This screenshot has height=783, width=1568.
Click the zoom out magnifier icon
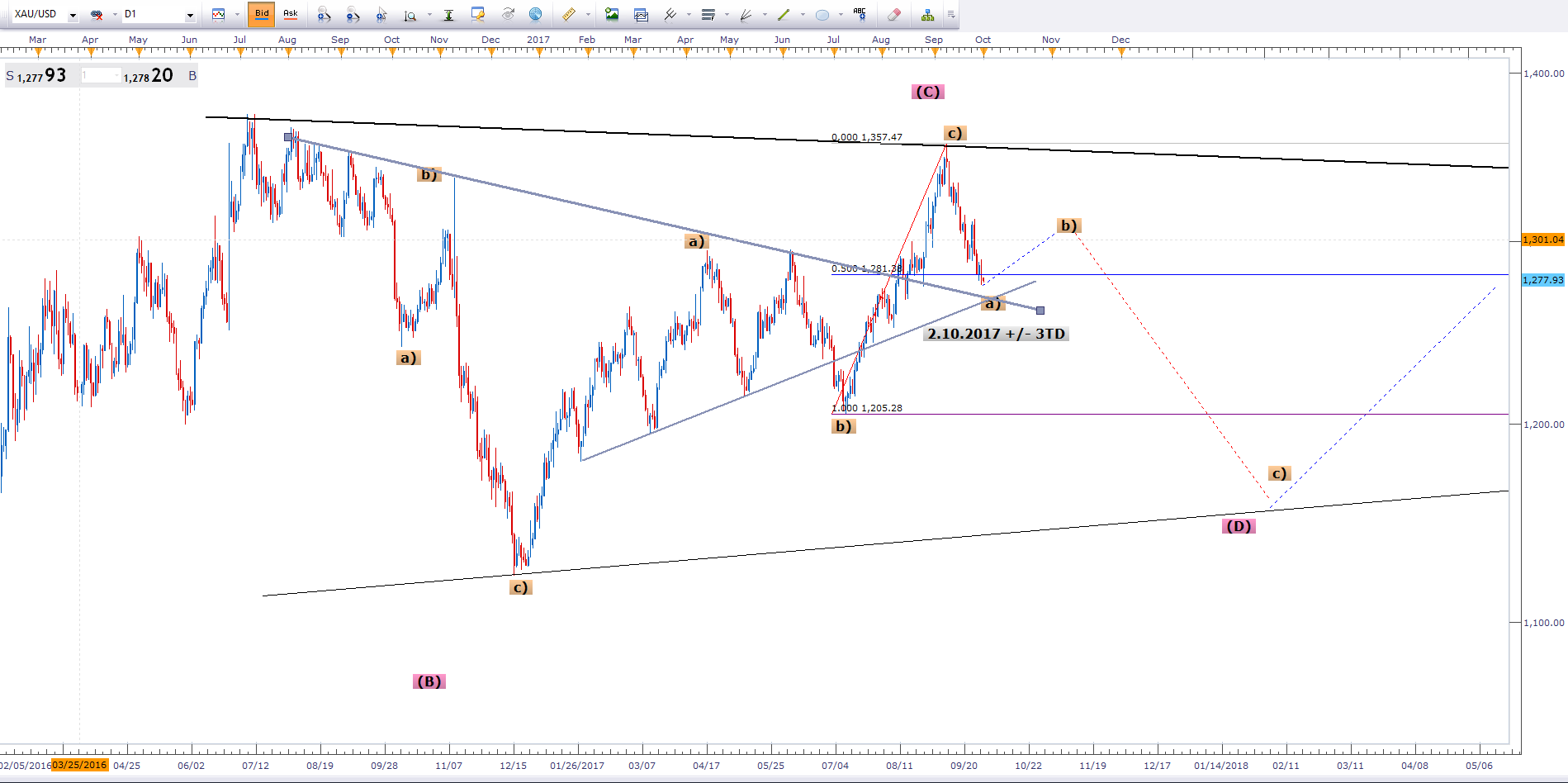pos(353,14)
